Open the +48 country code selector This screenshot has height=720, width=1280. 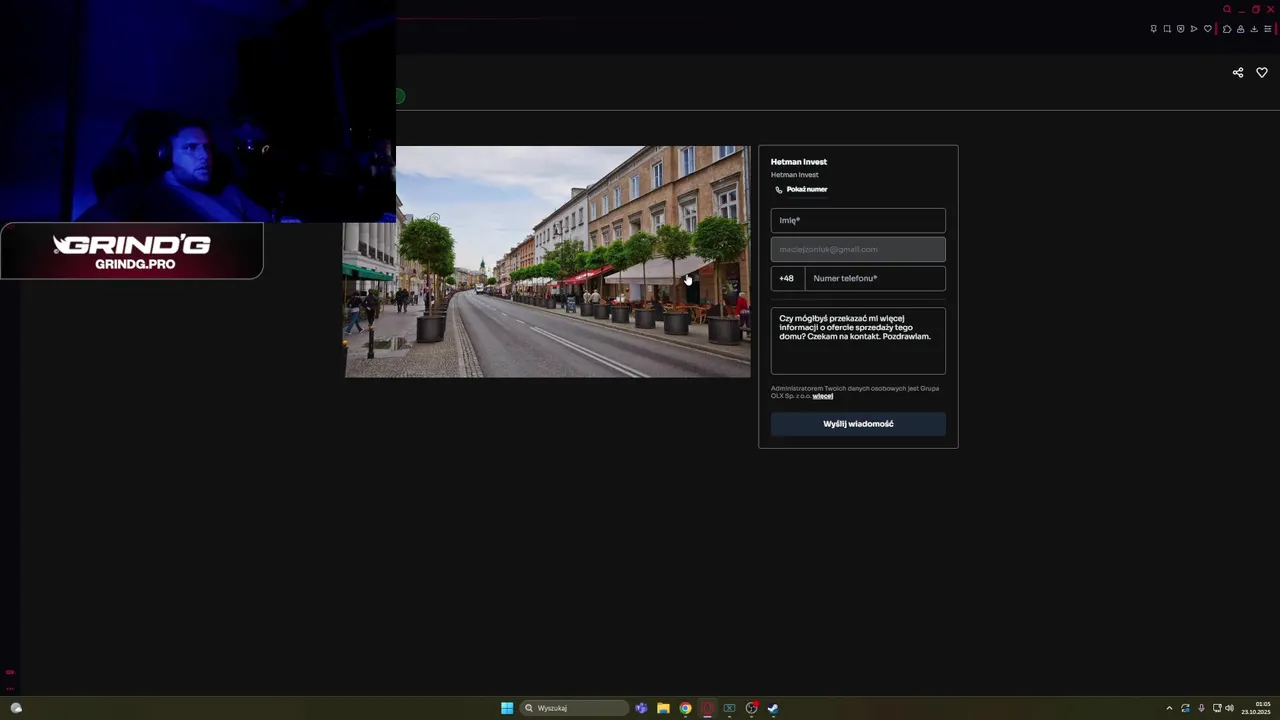pos(787,279)
